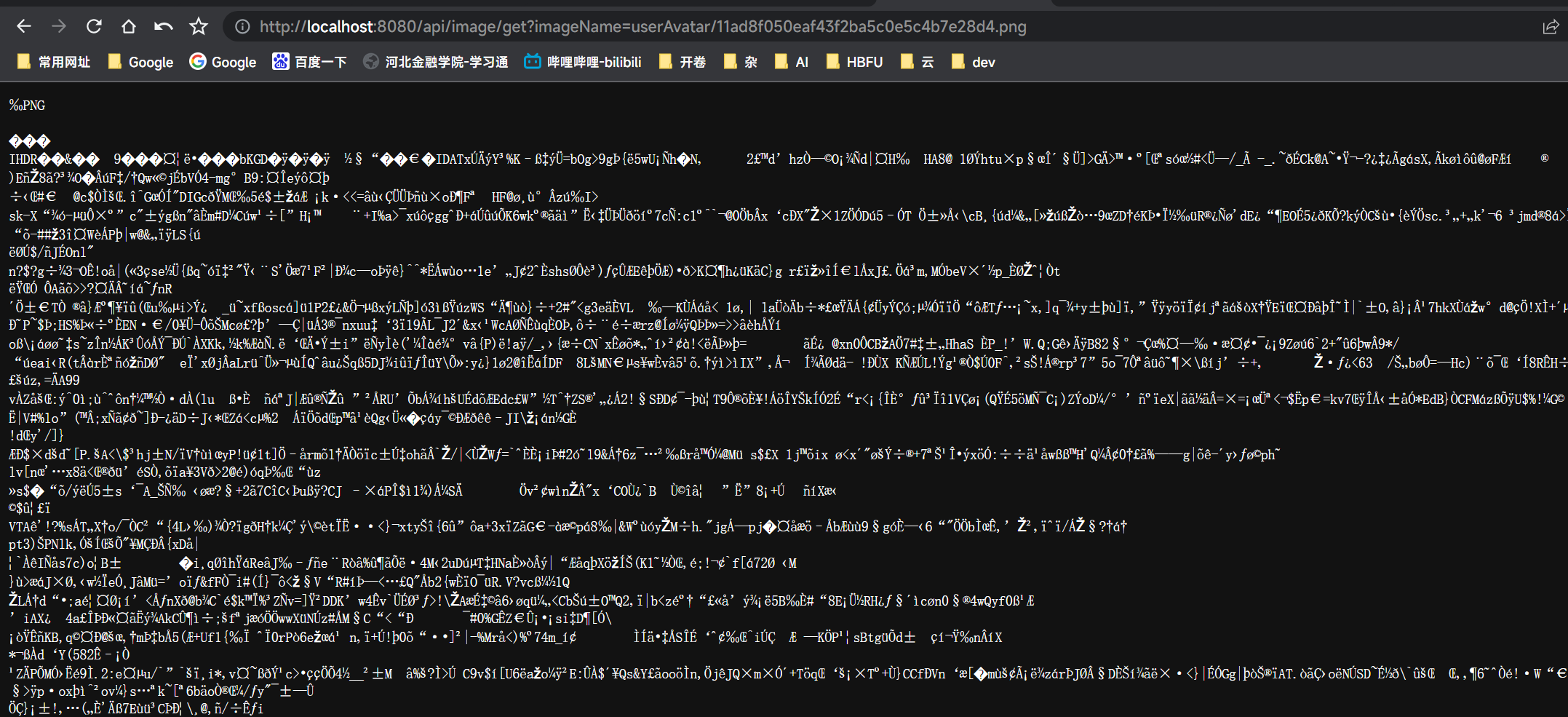Toggle the bookmark star for this page
This screenshot has width=1568, height=717.
(x=198, y=26)
